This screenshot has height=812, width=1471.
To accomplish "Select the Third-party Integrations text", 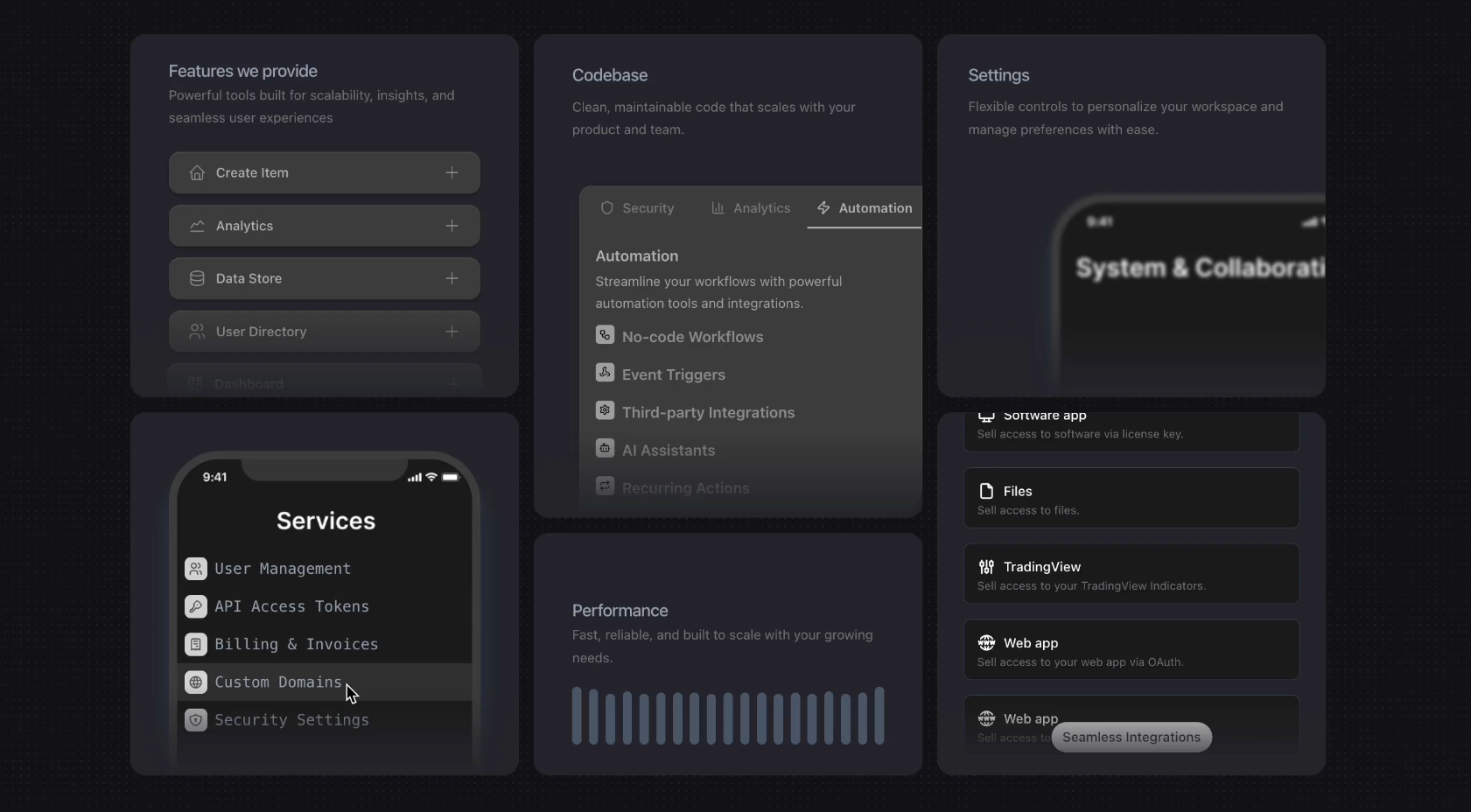I will (x=708, y=412).
